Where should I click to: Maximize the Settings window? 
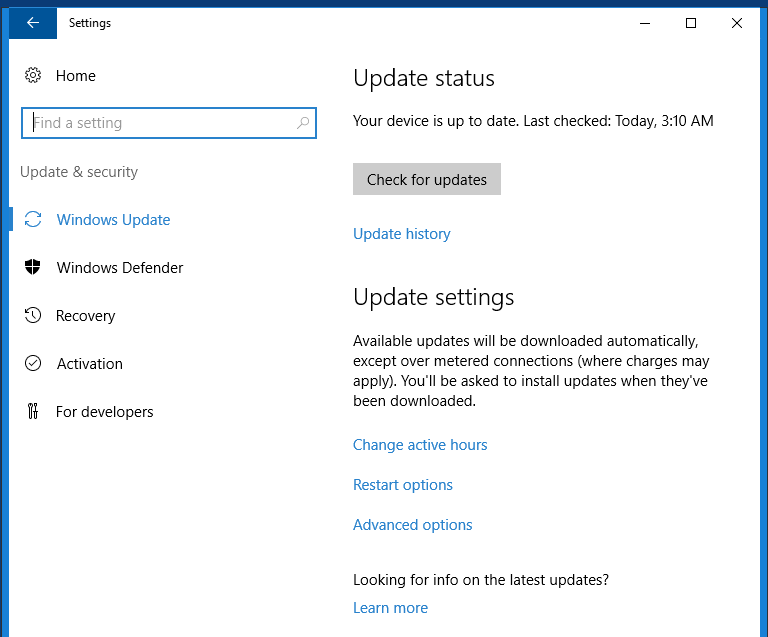tap(691, 23)
